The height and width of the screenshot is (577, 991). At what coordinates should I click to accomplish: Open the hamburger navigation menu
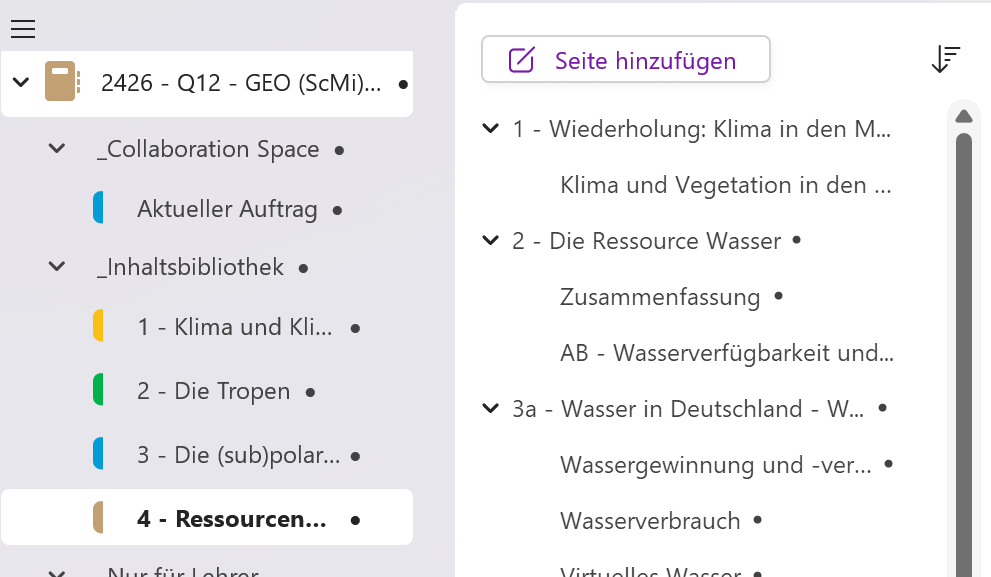22,29
